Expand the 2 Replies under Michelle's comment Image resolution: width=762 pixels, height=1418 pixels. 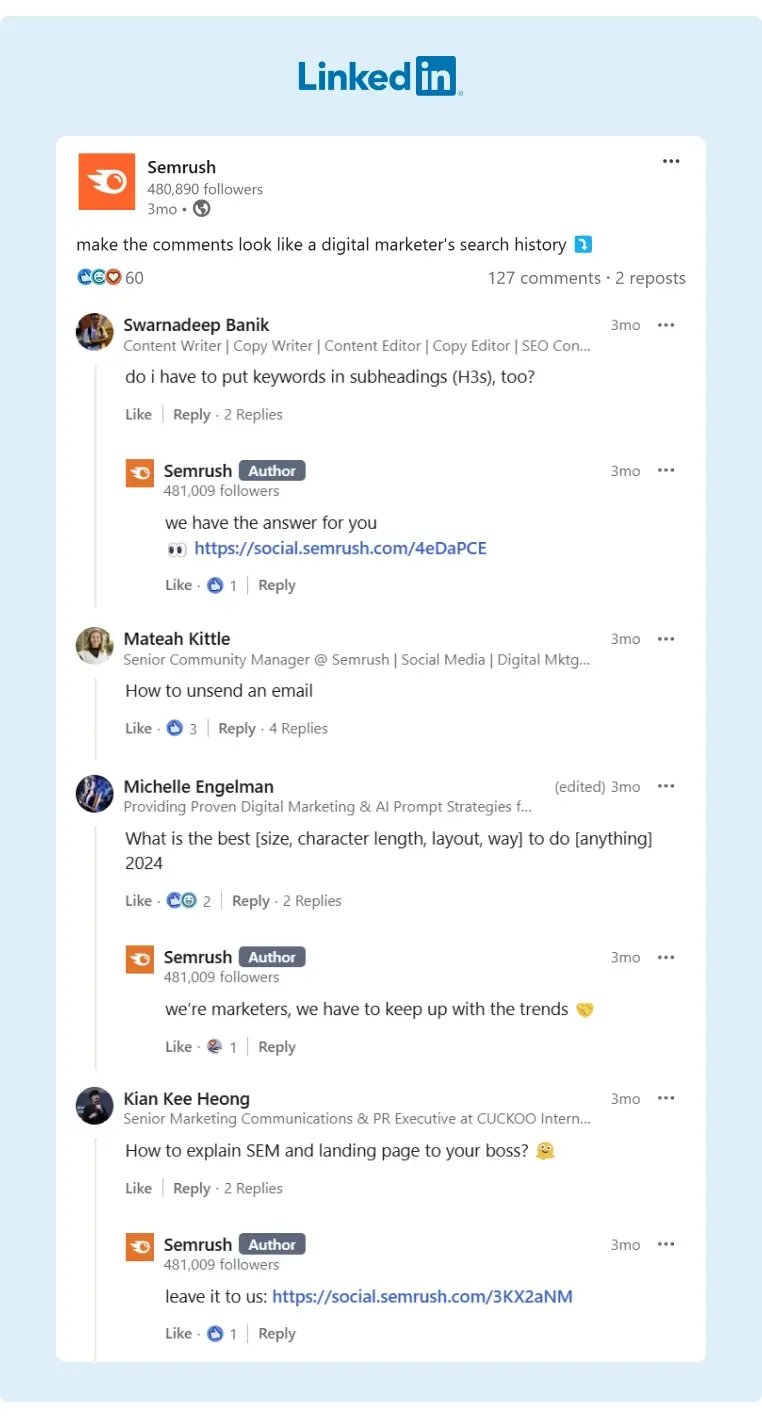click(312, 900)
